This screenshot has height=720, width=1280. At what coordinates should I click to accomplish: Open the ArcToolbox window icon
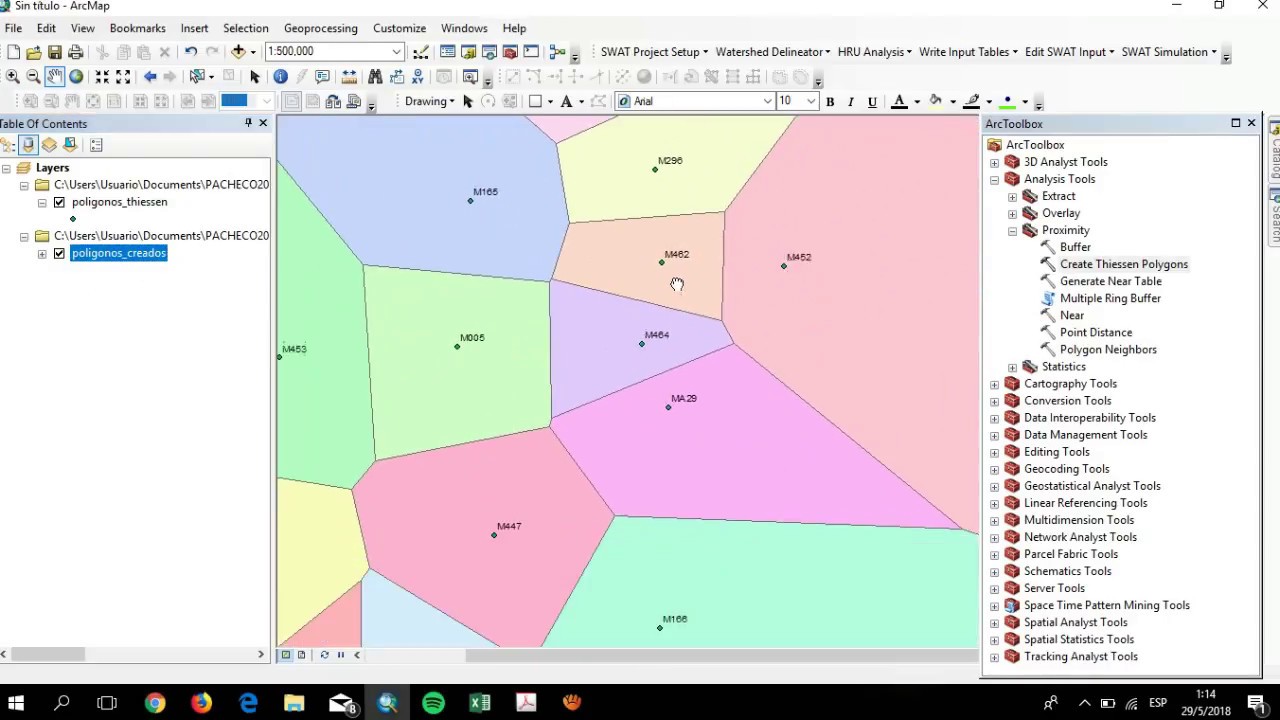click(x=510, y=52)
